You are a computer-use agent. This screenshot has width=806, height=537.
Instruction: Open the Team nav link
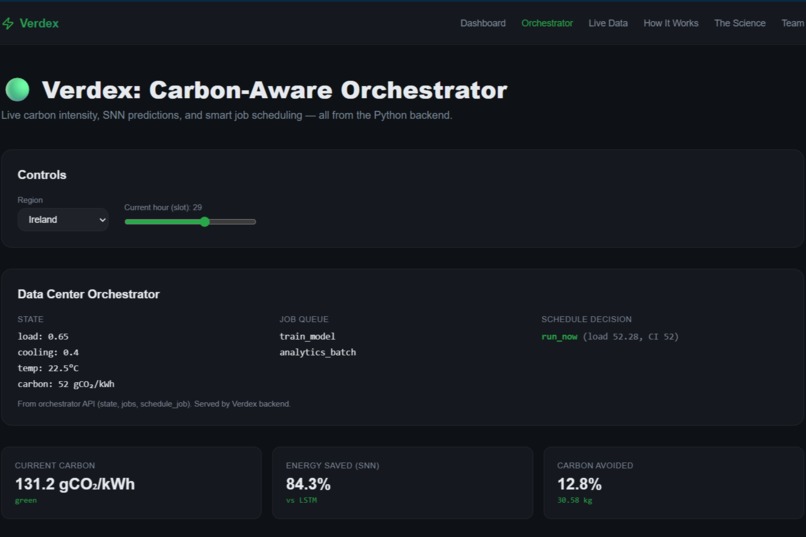[x=793, y=23]
